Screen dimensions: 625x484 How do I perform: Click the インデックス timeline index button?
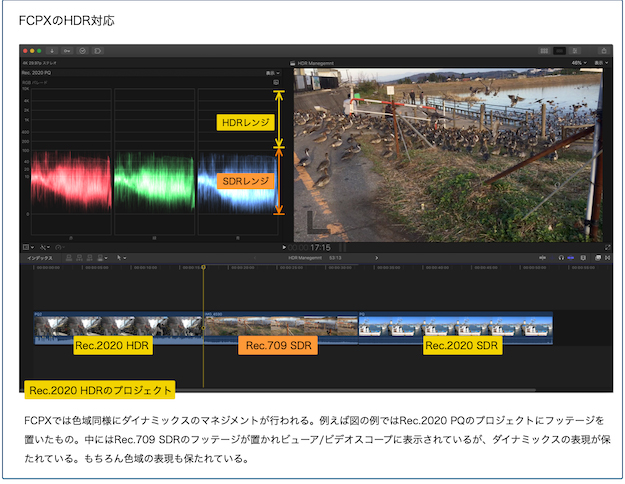click(41, 258)
